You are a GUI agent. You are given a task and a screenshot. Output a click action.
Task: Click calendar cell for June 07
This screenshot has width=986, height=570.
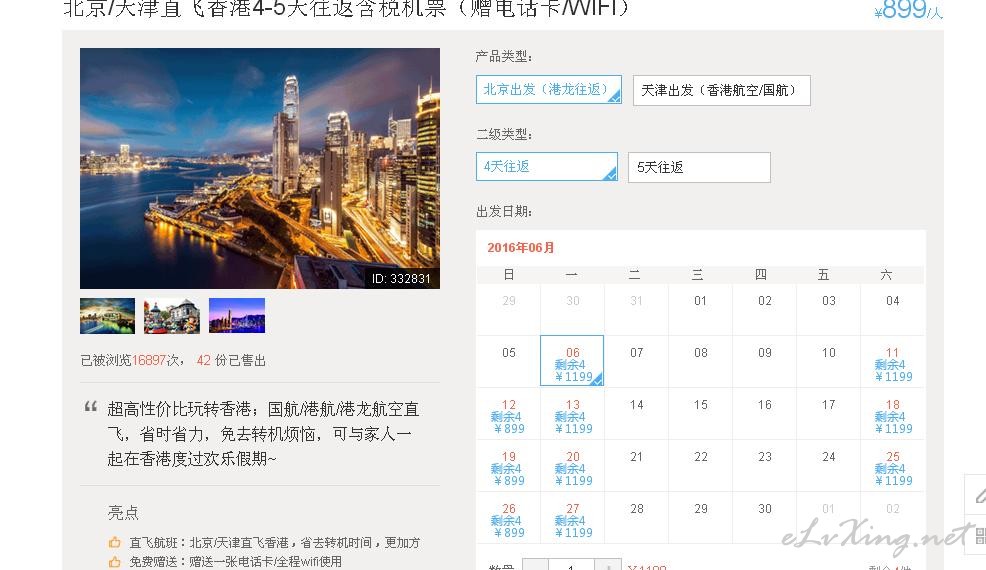click(636, 361)
